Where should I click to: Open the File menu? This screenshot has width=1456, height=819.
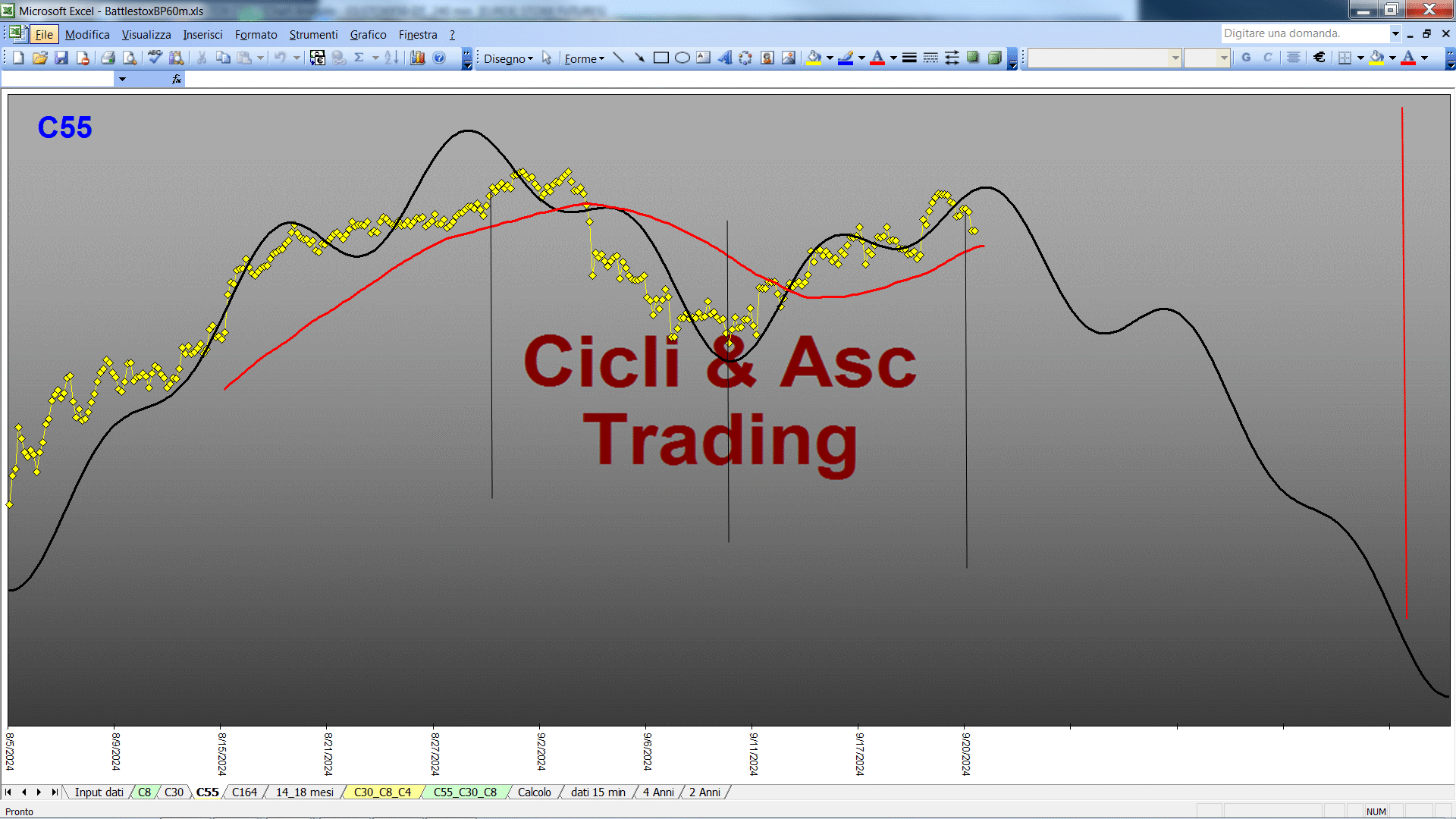pos(44,35)
